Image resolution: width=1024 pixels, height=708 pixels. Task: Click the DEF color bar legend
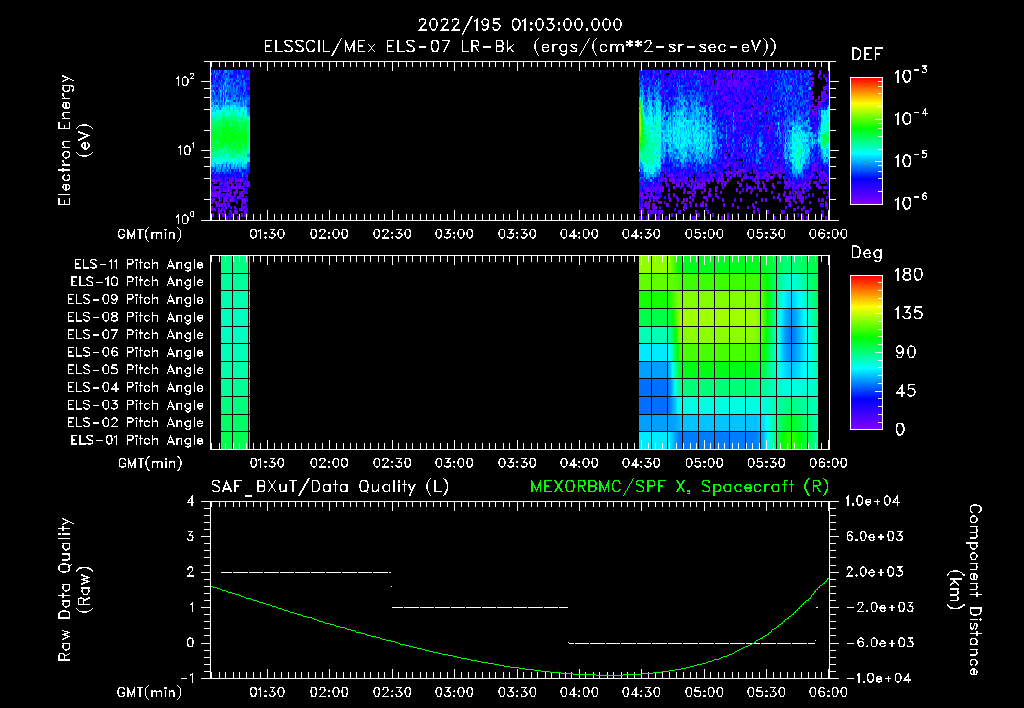click(x=866, y=140)
